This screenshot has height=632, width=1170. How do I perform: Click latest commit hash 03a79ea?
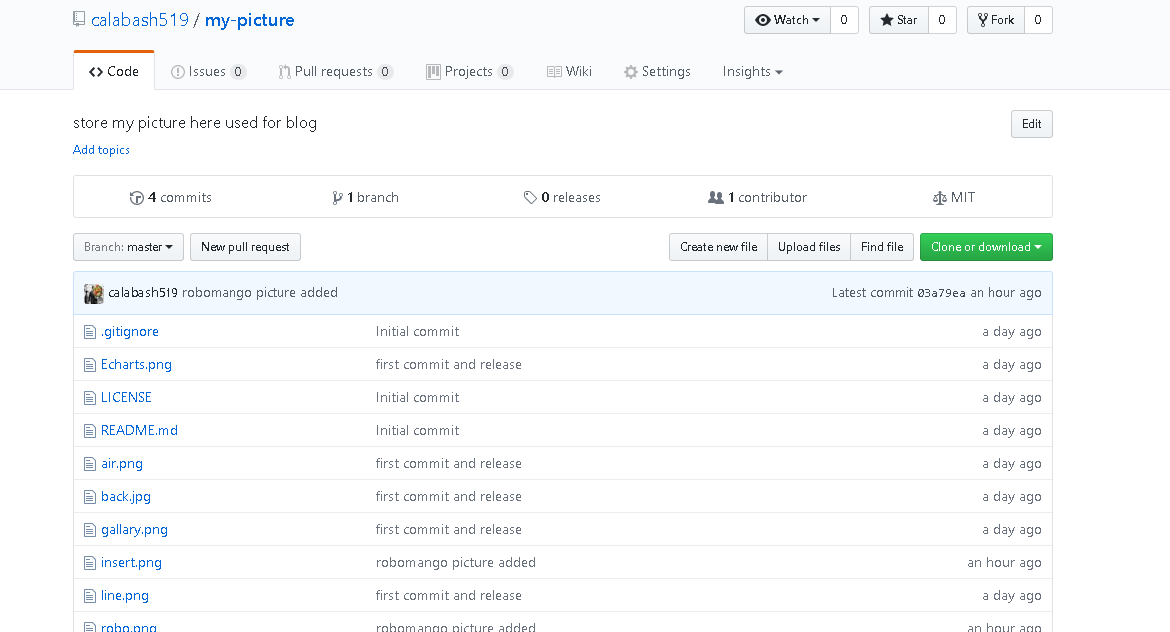click(942, 293)
